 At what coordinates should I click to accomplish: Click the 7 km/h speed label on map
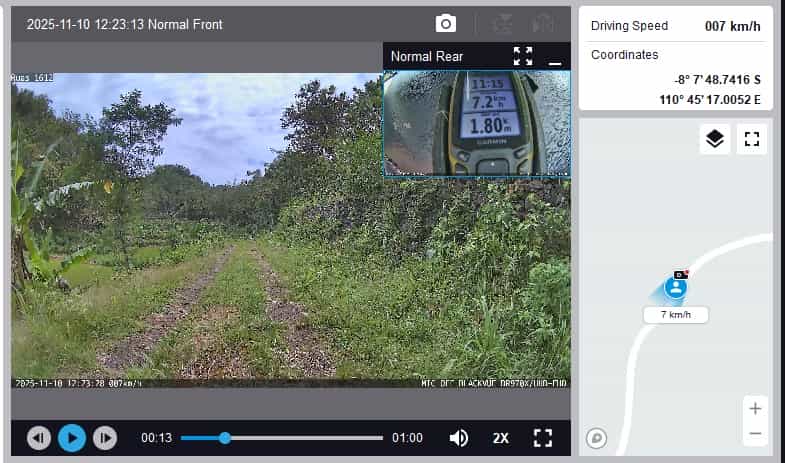pyautogui.click(x=676, y=315)
